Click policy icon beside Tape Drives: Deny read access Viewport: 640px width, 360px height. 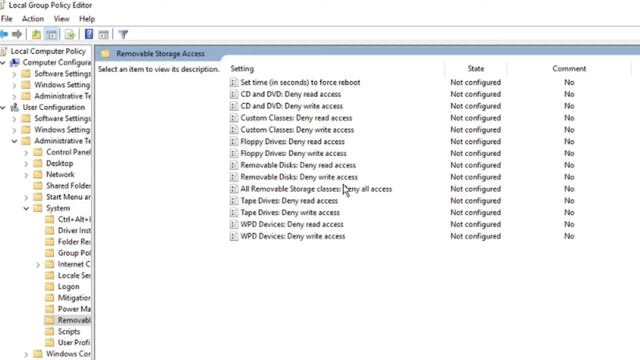click(234, 201)
